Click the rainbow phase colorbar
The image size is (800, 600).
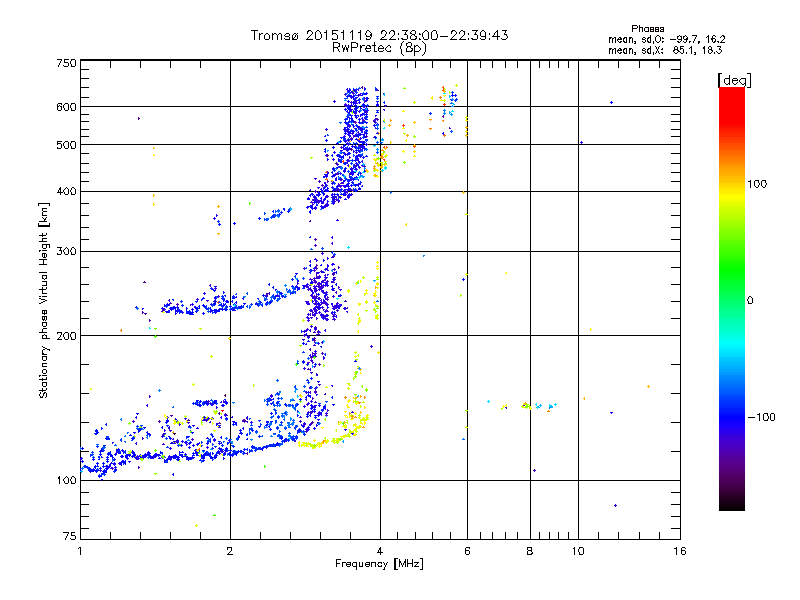coord(732,298)
